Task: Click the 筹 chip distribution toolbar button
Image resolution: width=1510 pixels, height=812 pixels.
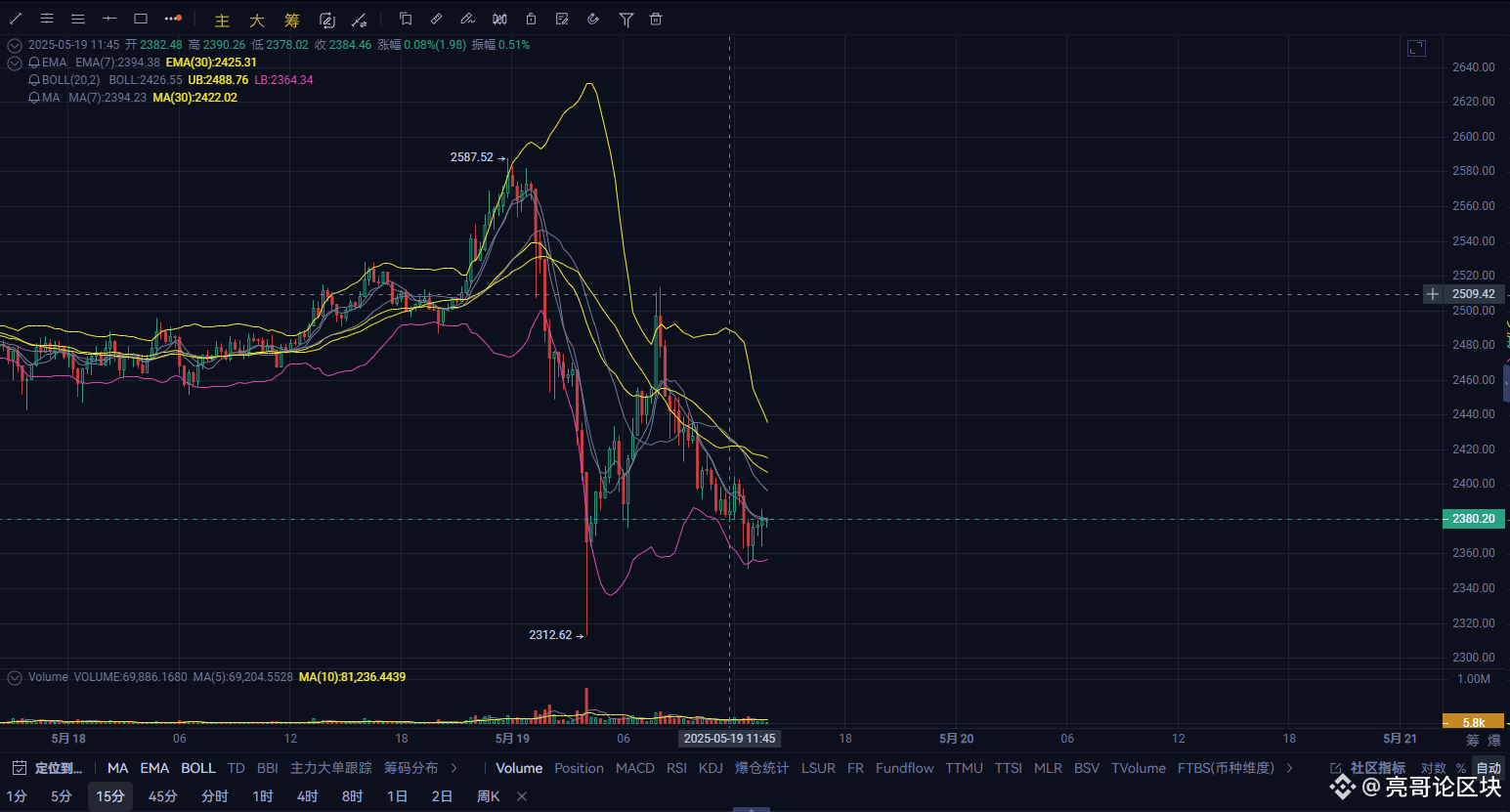Action: tap(292, 21)
